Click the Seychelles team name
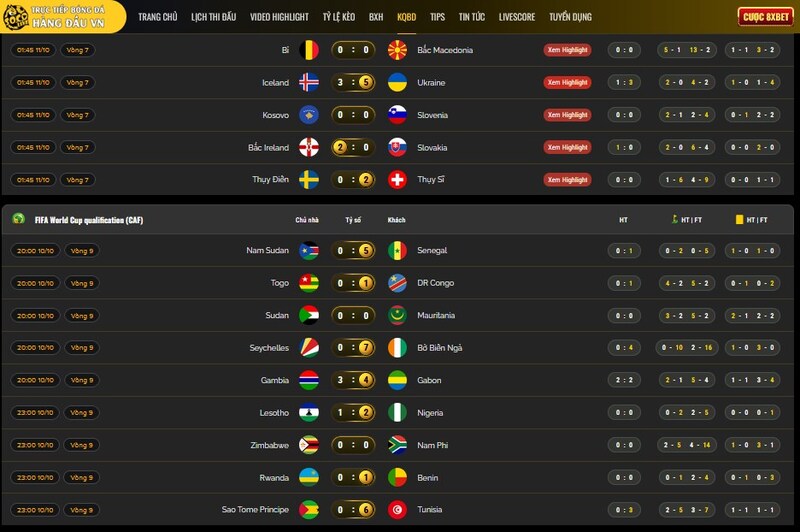 [x=269, y=348]
